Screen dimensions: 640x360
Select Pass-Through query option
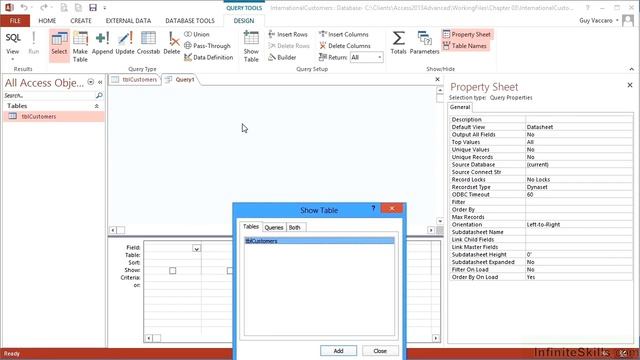207,46
